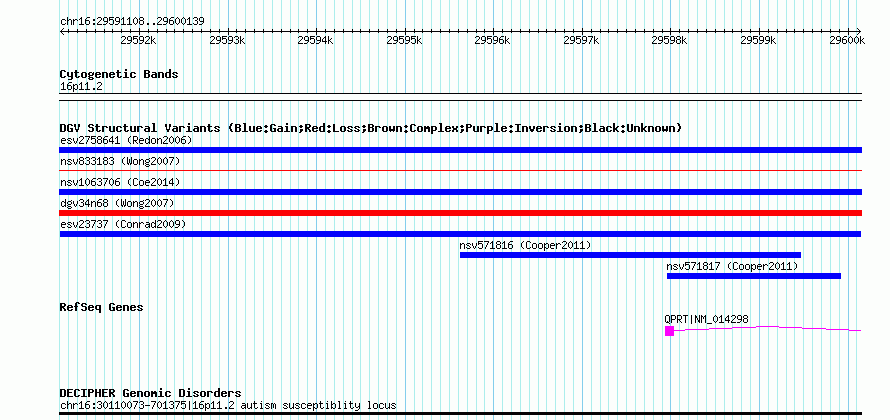Viewport: 890px width, 420px height.
Task: Click the esv23737 (Conrad2009) blue bar
Action: click(460, 234)
